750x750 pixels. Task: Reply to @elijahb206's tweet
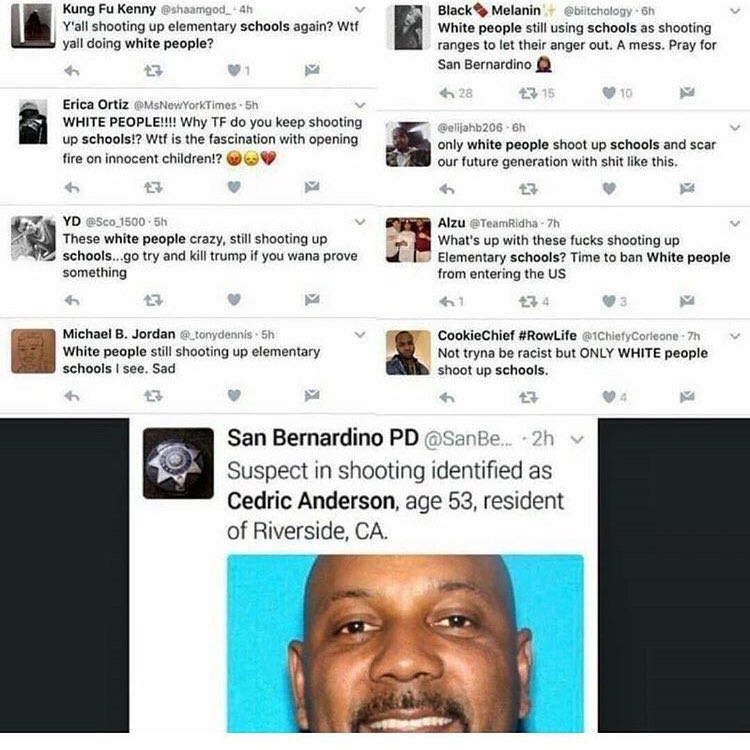(447, 189)
